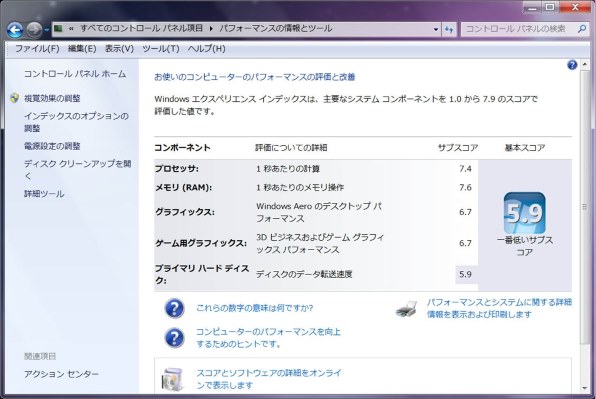The height and width of the screenshot is (399, 596).
Task: Open コンピューターのパフォーマンスを向上するためのヒント link
Action: tap(268, 338)
